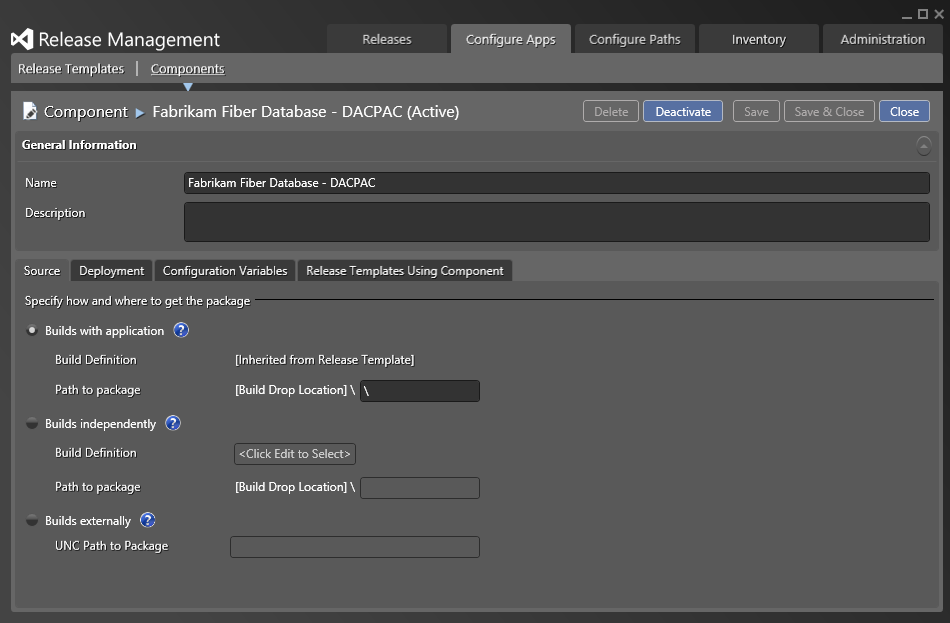Viewport: 950px width, 623px height.
Task: Select Builds independently radio button
Action: (x=32, y=423)
